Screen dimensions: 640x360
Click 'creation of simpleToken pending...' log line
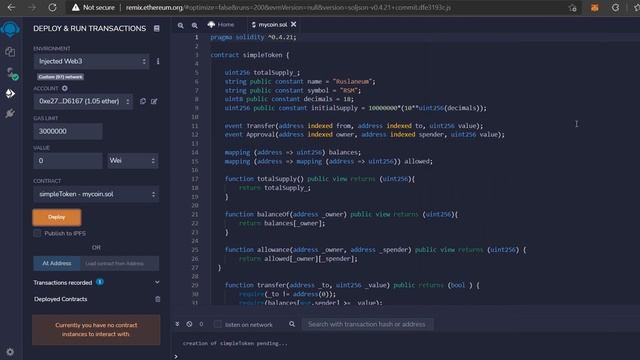point(235,343)
